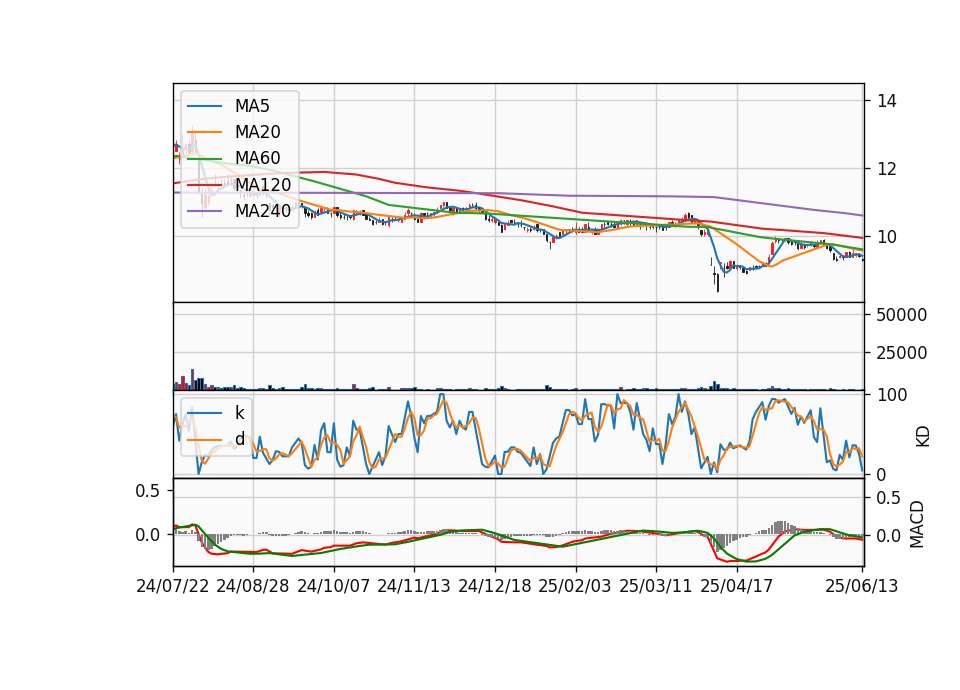This screenshot has height=690, width=960.
Task: Click the 'k' legend entry in KD panel
Action: coord(239,413)
